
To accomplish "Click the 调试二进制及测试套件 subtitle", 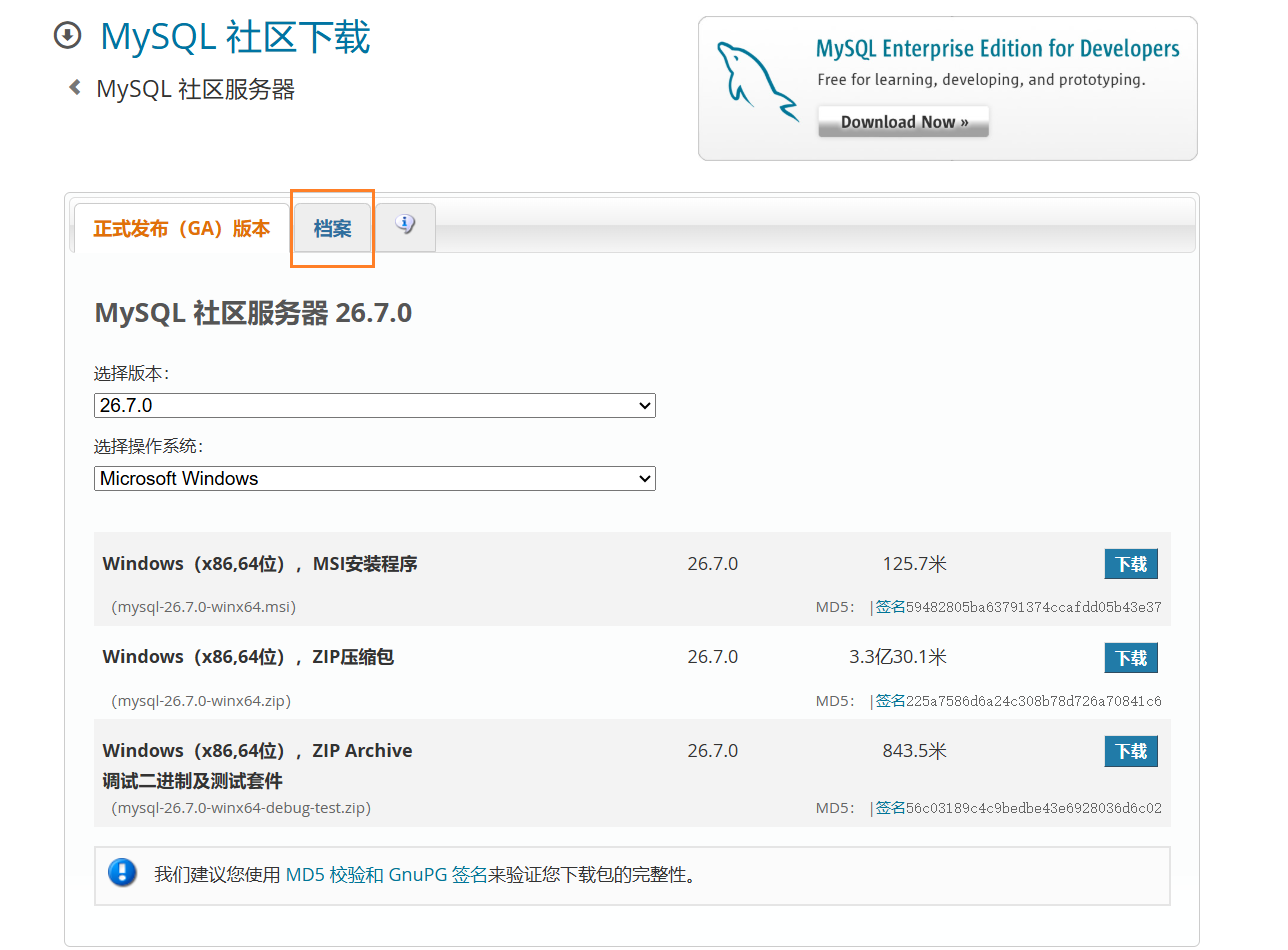I will (192, 781).
